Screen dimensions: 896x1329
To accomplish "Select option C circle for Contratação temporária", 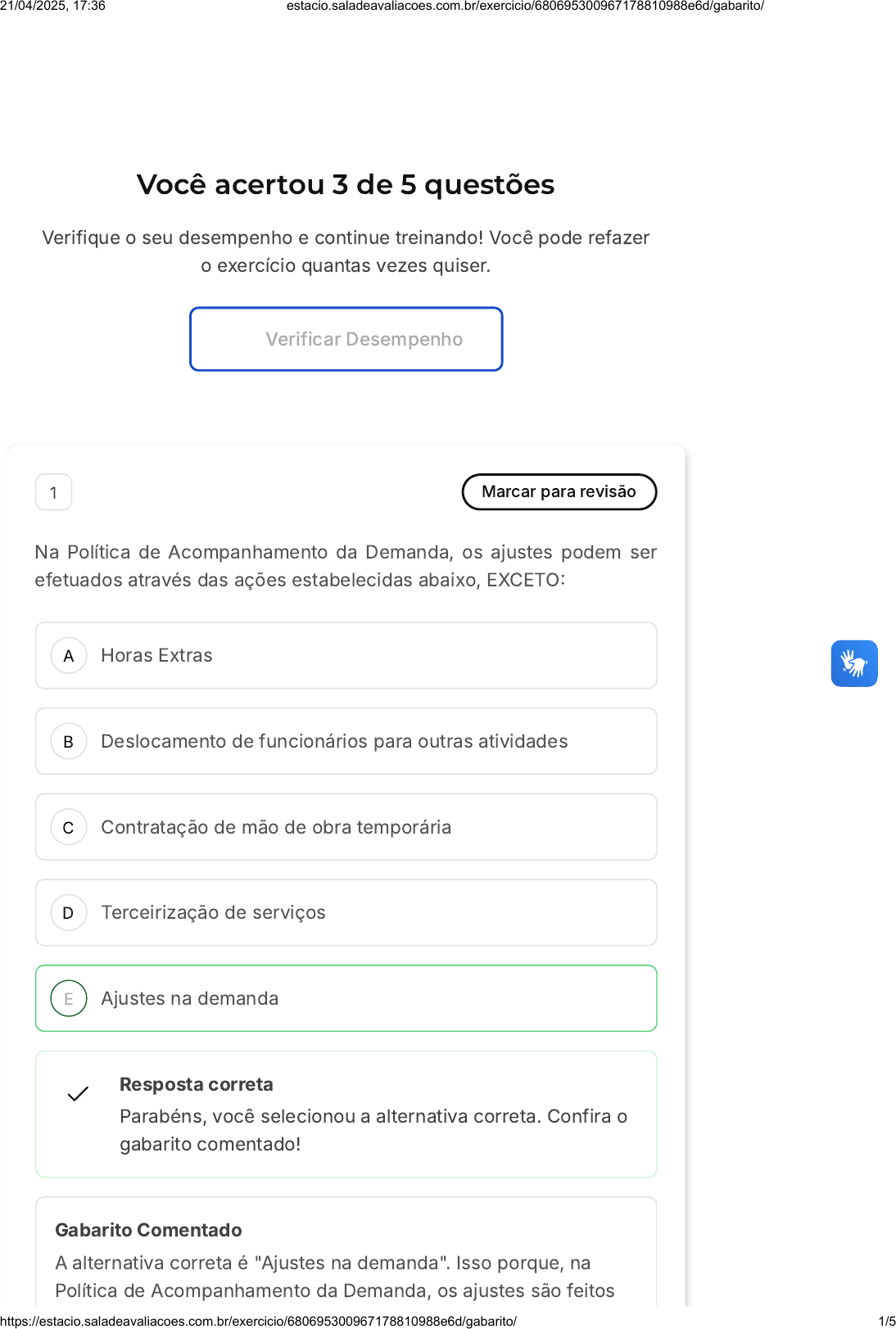I will (69, 828).
